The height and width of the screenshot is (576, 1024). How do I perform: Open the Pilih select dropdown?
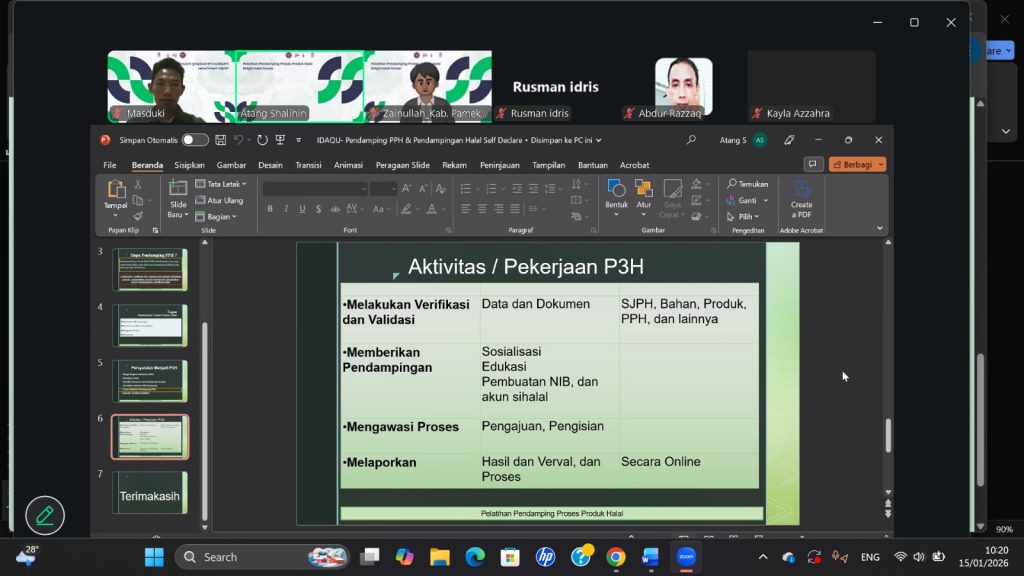tap(745, 216)
